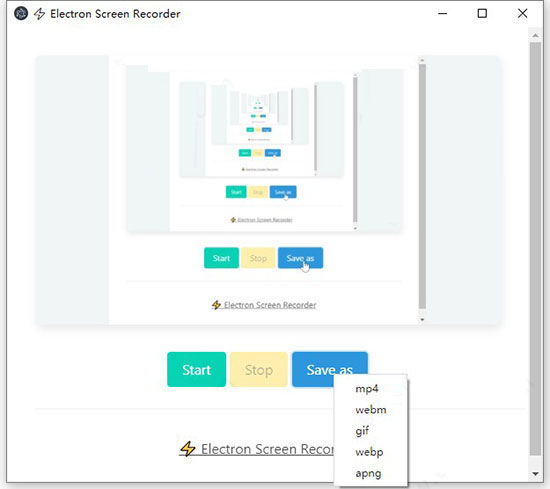This screenshot has height=489, width=550.
Task: Click the Electron app logo in title bar
Action: click(x=21, y=14)
